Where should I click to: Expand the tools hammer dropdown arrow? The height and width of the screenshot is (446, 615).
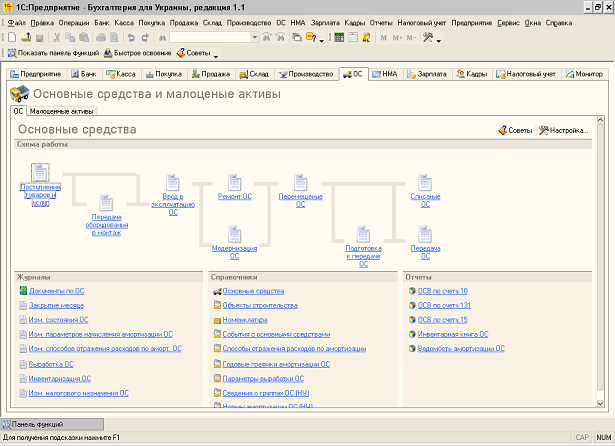(x=439, y=40)
